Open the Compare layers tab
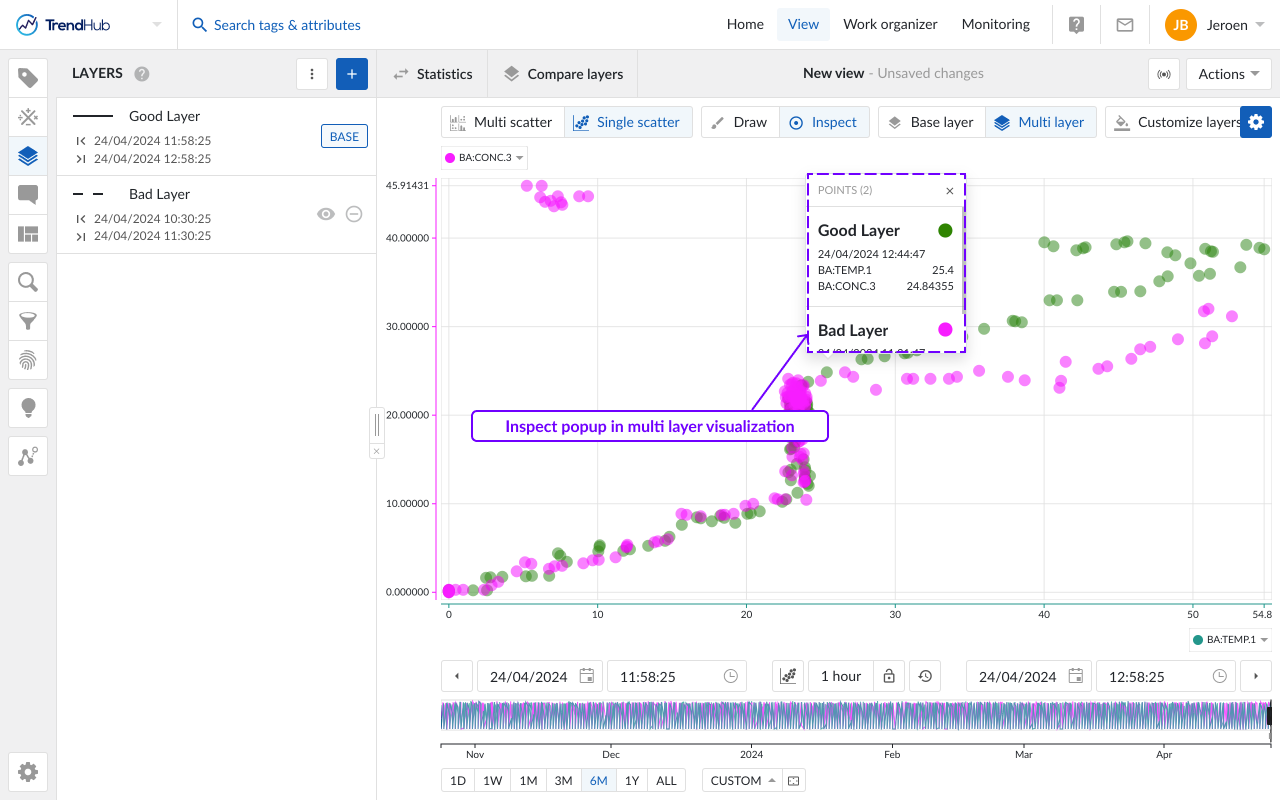 [x=563, y=74]
